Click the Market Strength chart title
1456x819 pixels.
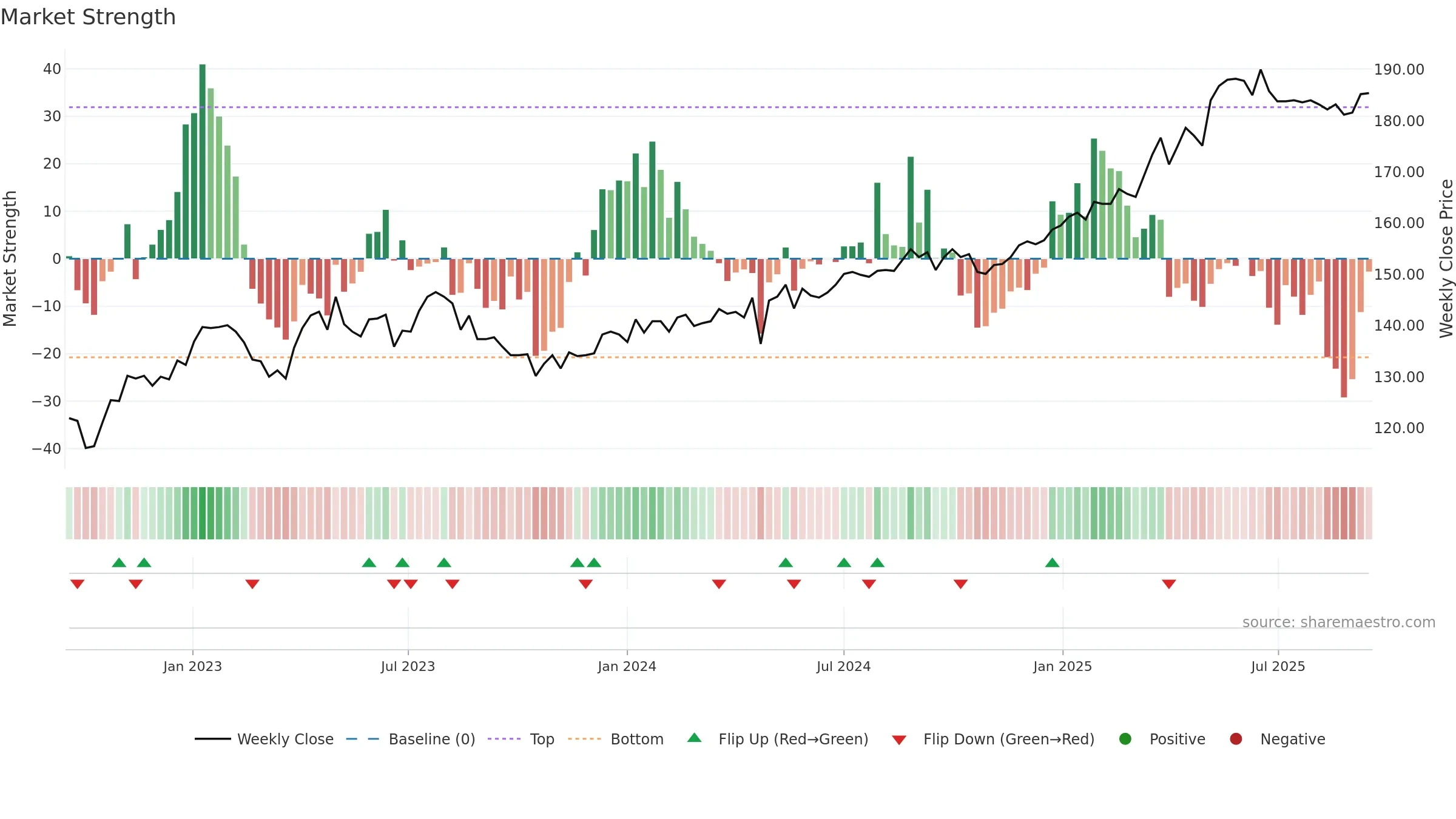click(x=88, y=17)
